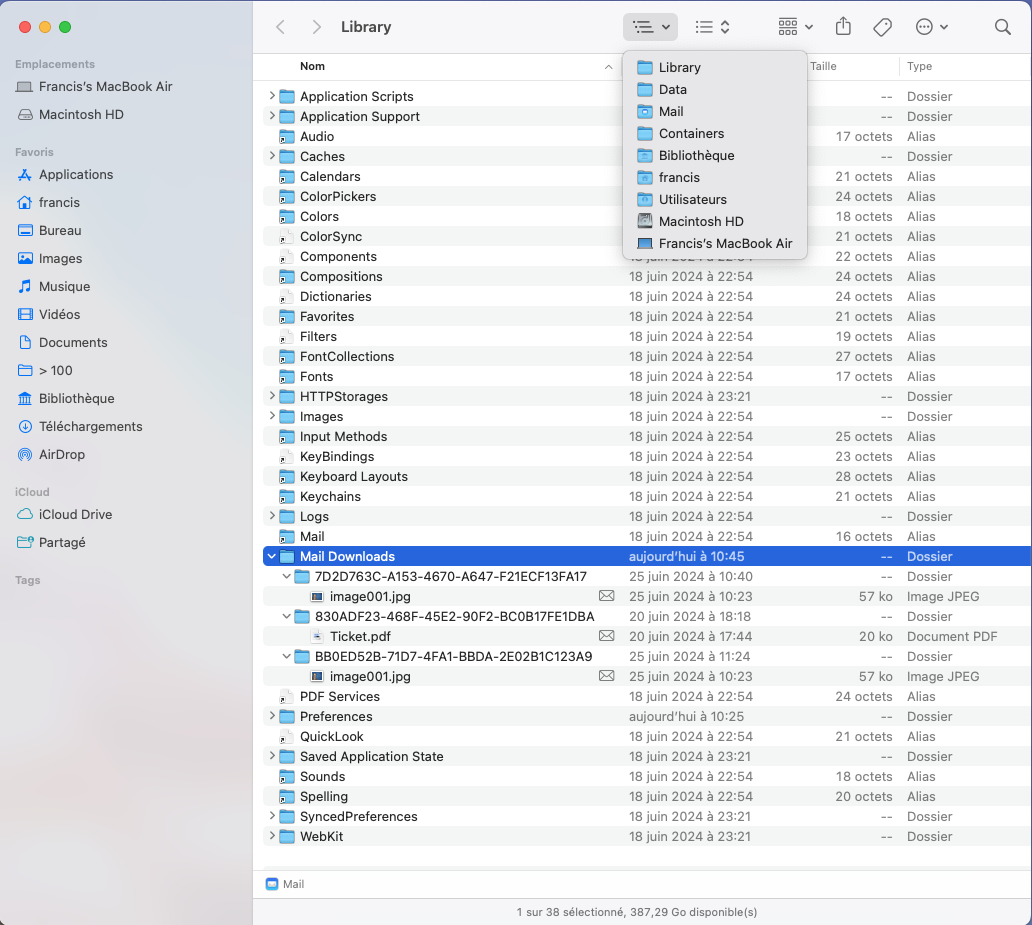Collapse the Mail Downloads folder
This screenshot has height=925, width=1032.
(271, 556)
